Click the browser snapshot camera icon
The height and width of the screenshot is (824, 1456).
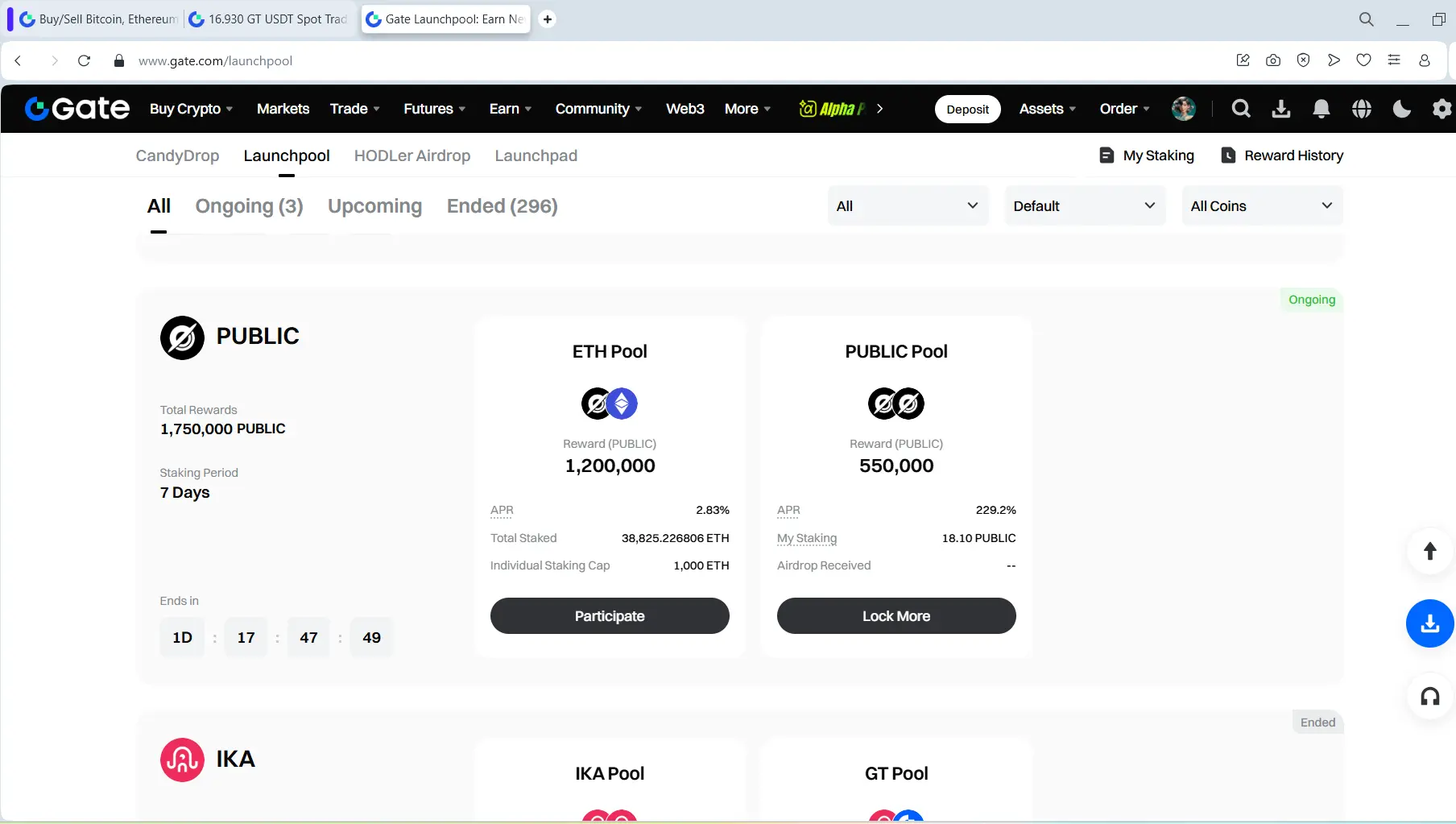(x=1273, y=60)
